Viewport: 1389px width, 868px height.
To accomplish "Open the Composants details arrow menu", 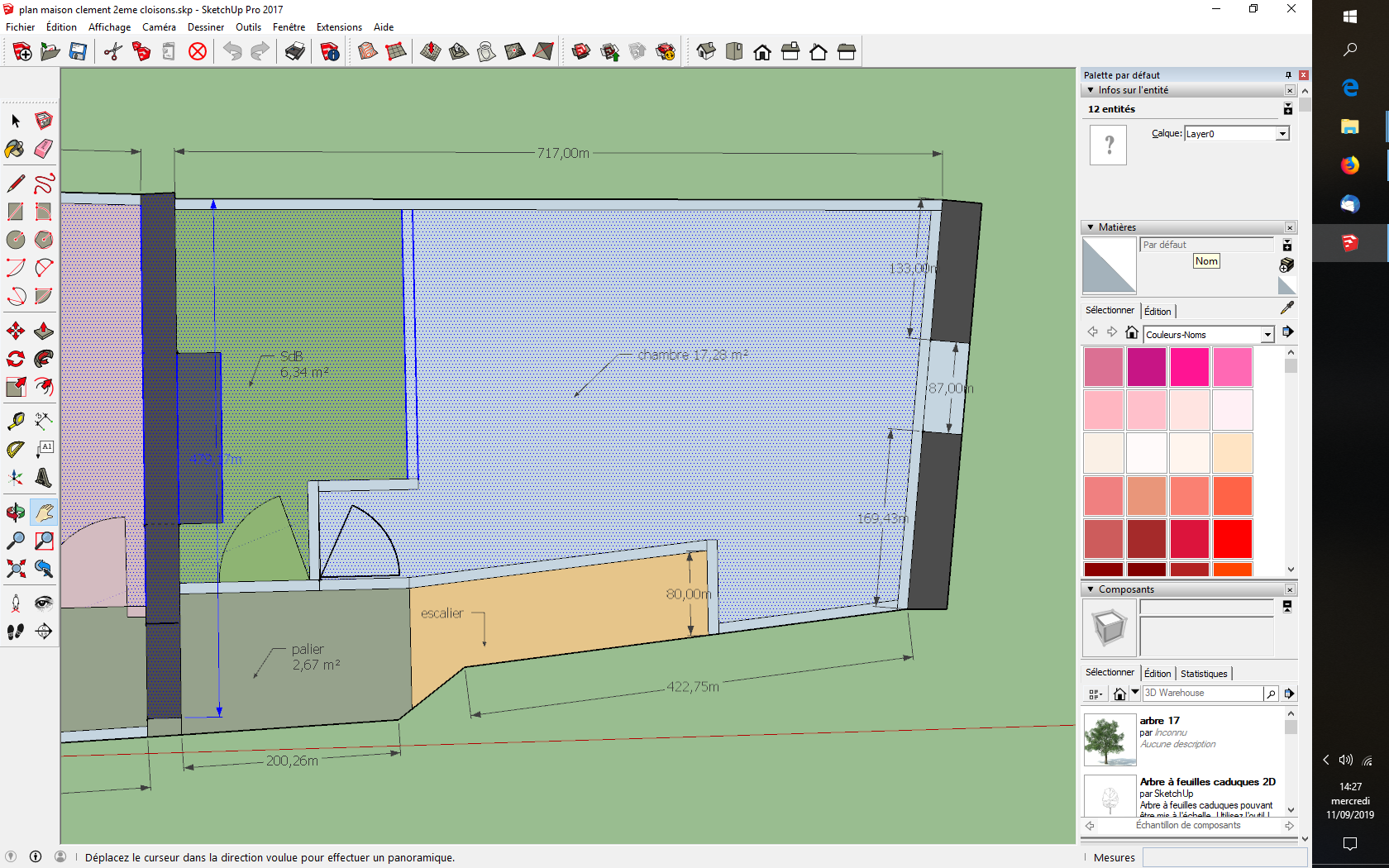I will (x=1288, y=694).
